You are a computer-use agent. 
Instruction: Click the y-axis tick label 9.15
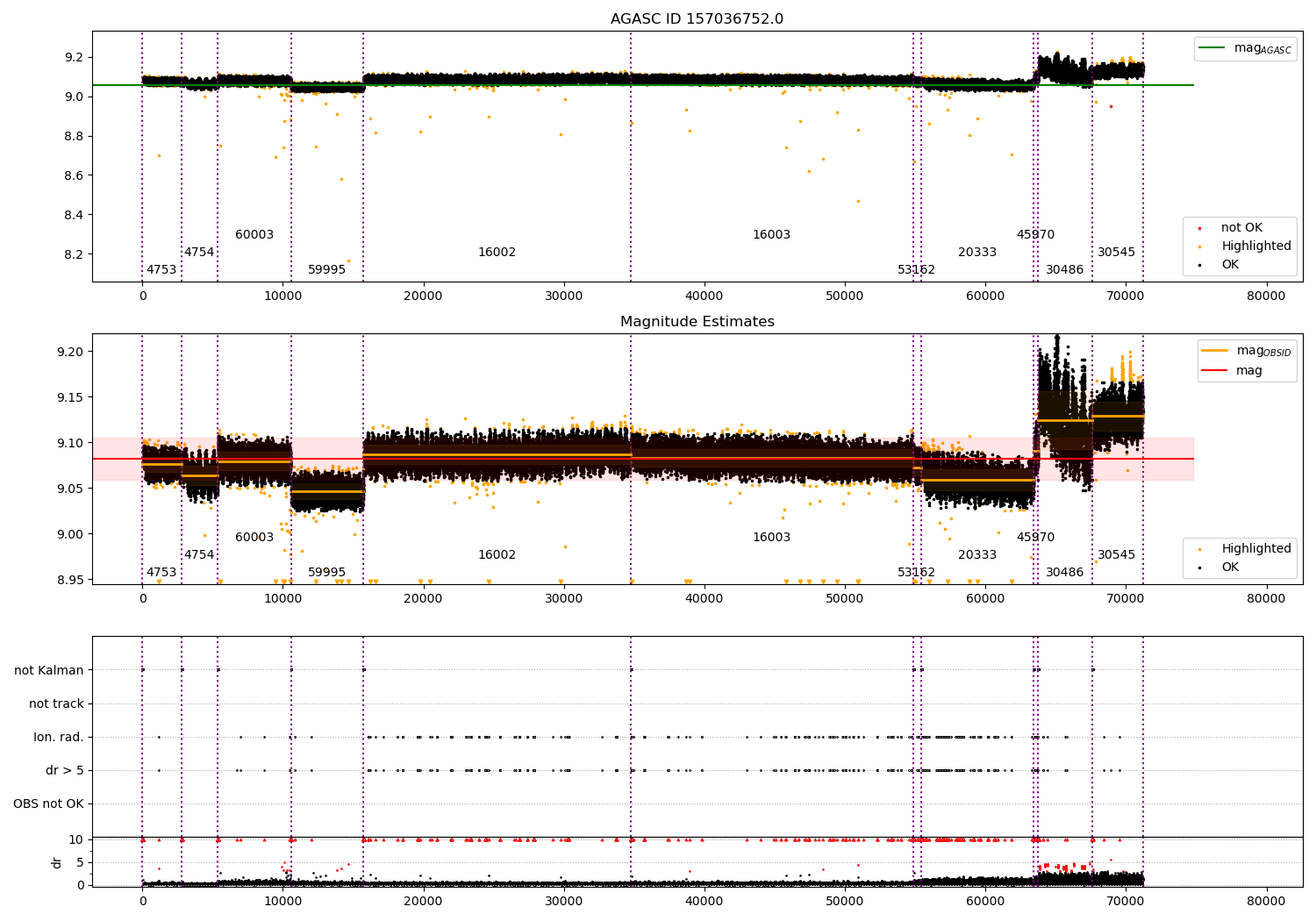pyautogui.click(x=70, y=397)
